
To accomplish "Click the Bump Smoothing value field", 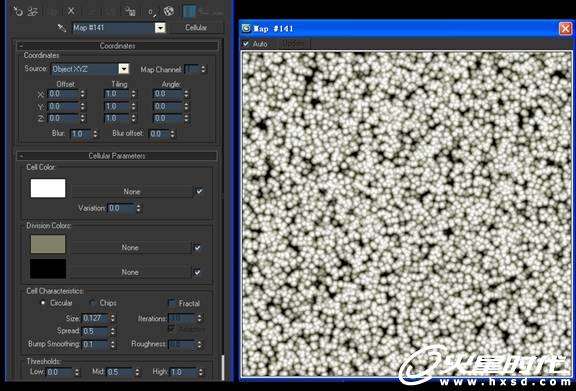I will 96,345.
